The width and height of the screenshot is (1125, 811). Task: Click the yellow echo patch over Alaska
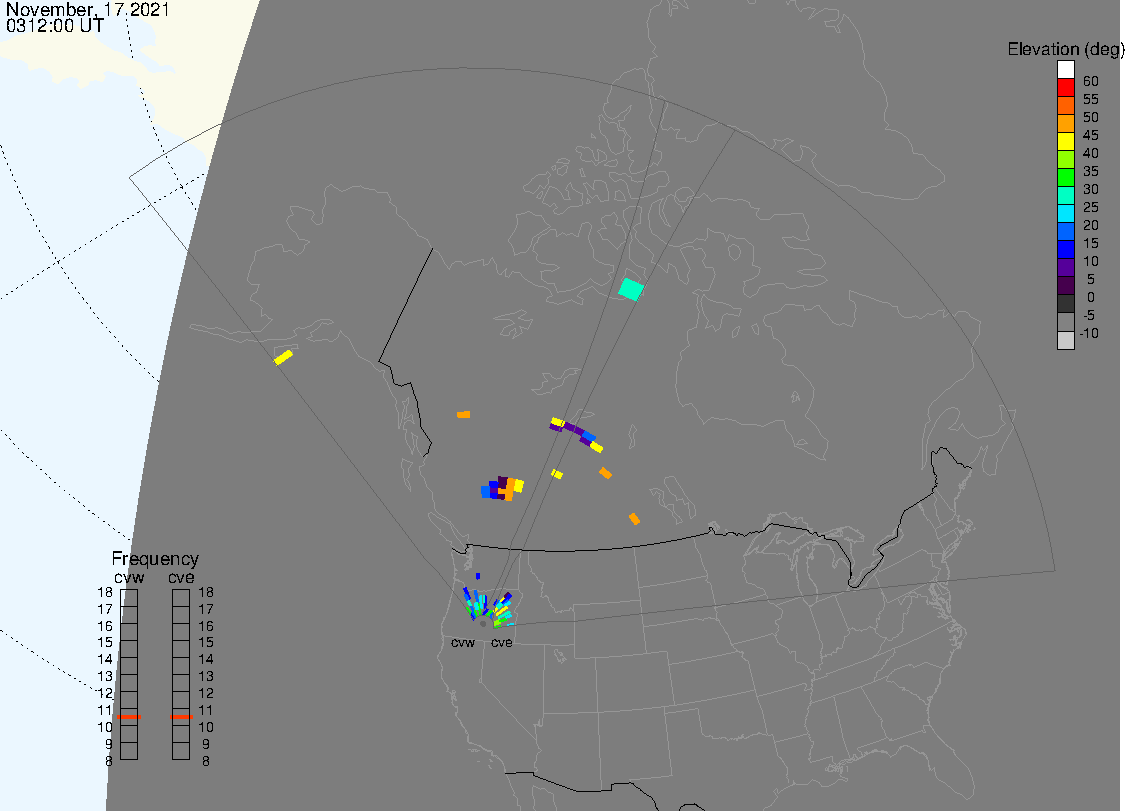283,357
